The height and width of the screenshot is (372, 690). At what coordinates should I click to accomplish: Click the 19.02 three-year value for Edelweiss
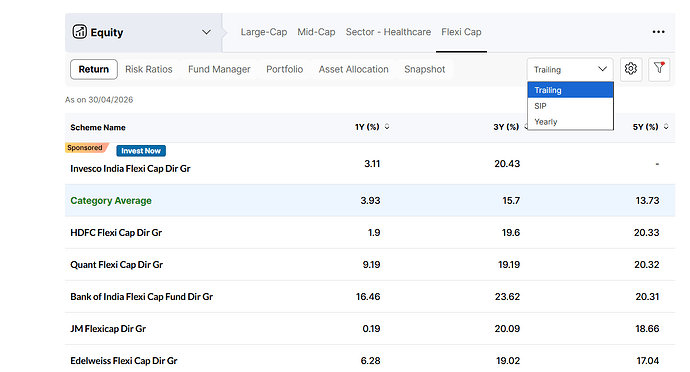click(x=508, y=361)
